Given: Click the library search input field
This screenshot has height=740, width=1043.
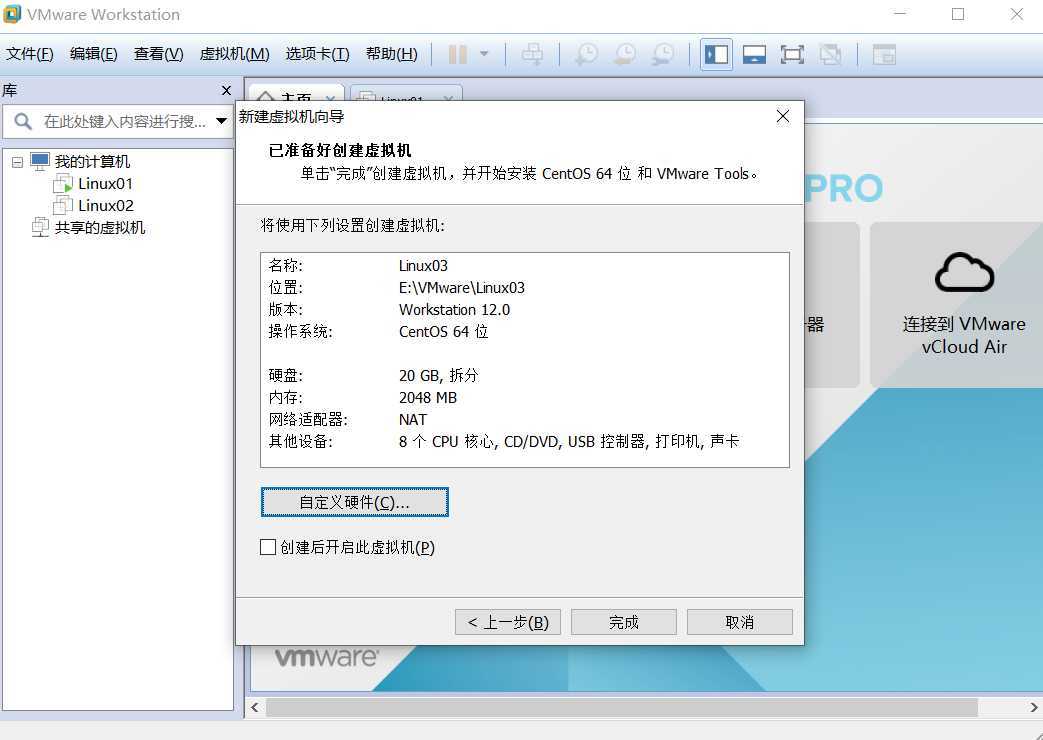Looking at the screenshot, I should point(125,121).
